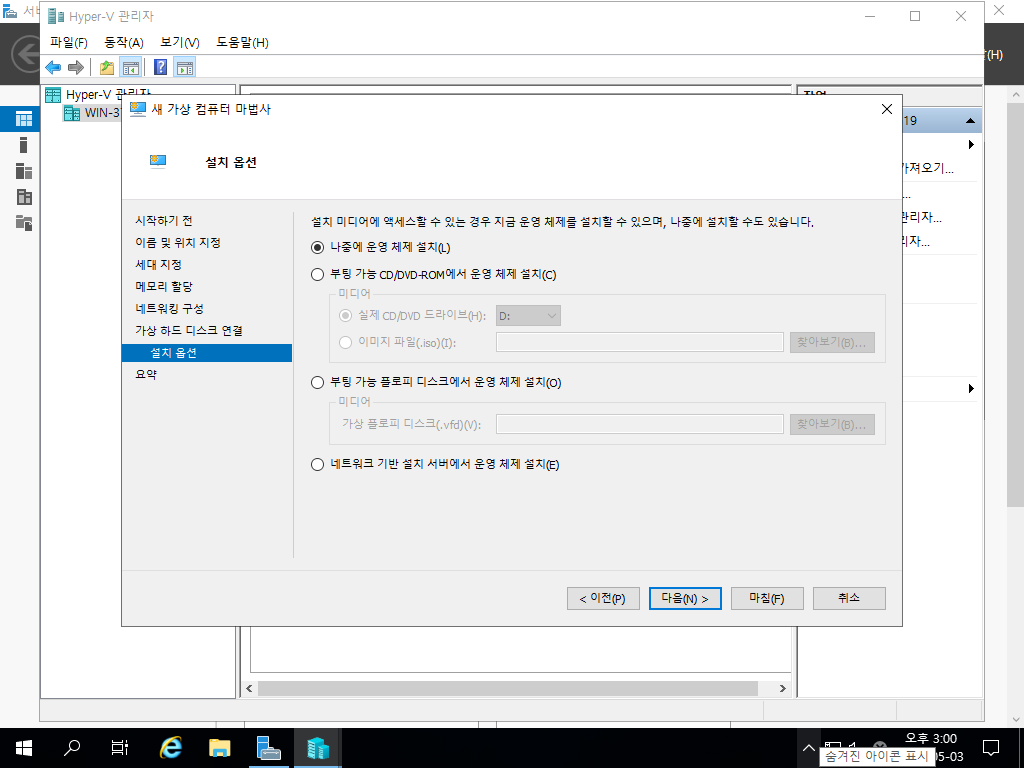This screenshot has width=1024, height=768.
Task: Click the 취소 button
Action: coord(849,598)
